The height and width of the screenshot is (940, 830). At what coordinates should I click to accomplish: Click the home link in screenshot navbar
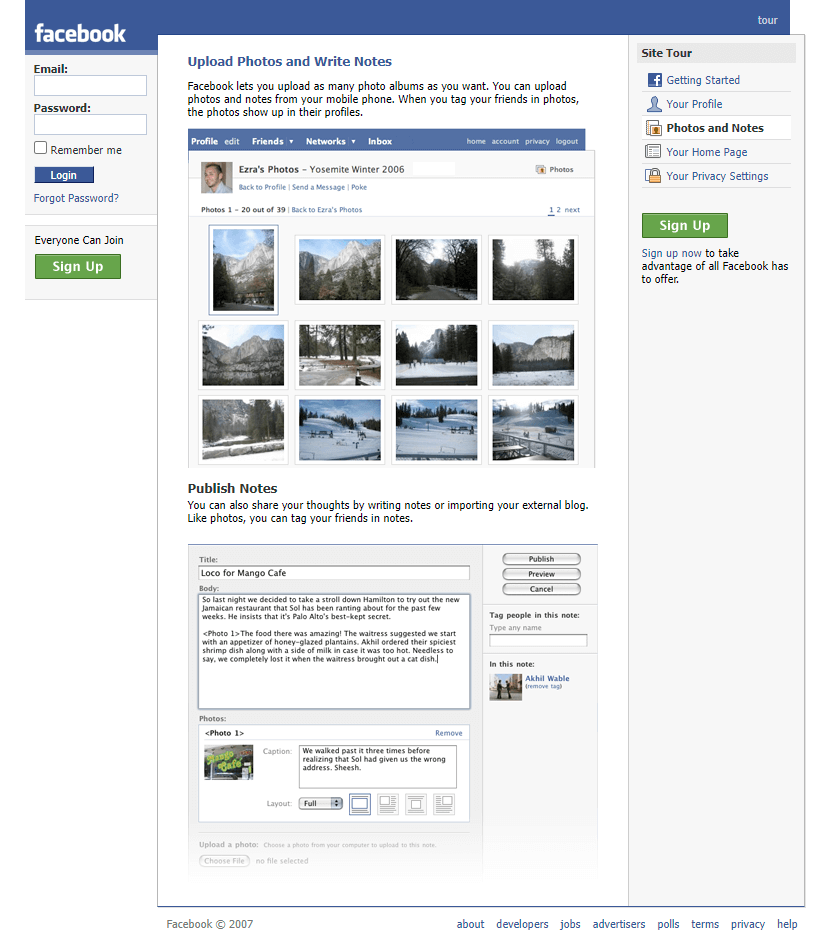476,141
